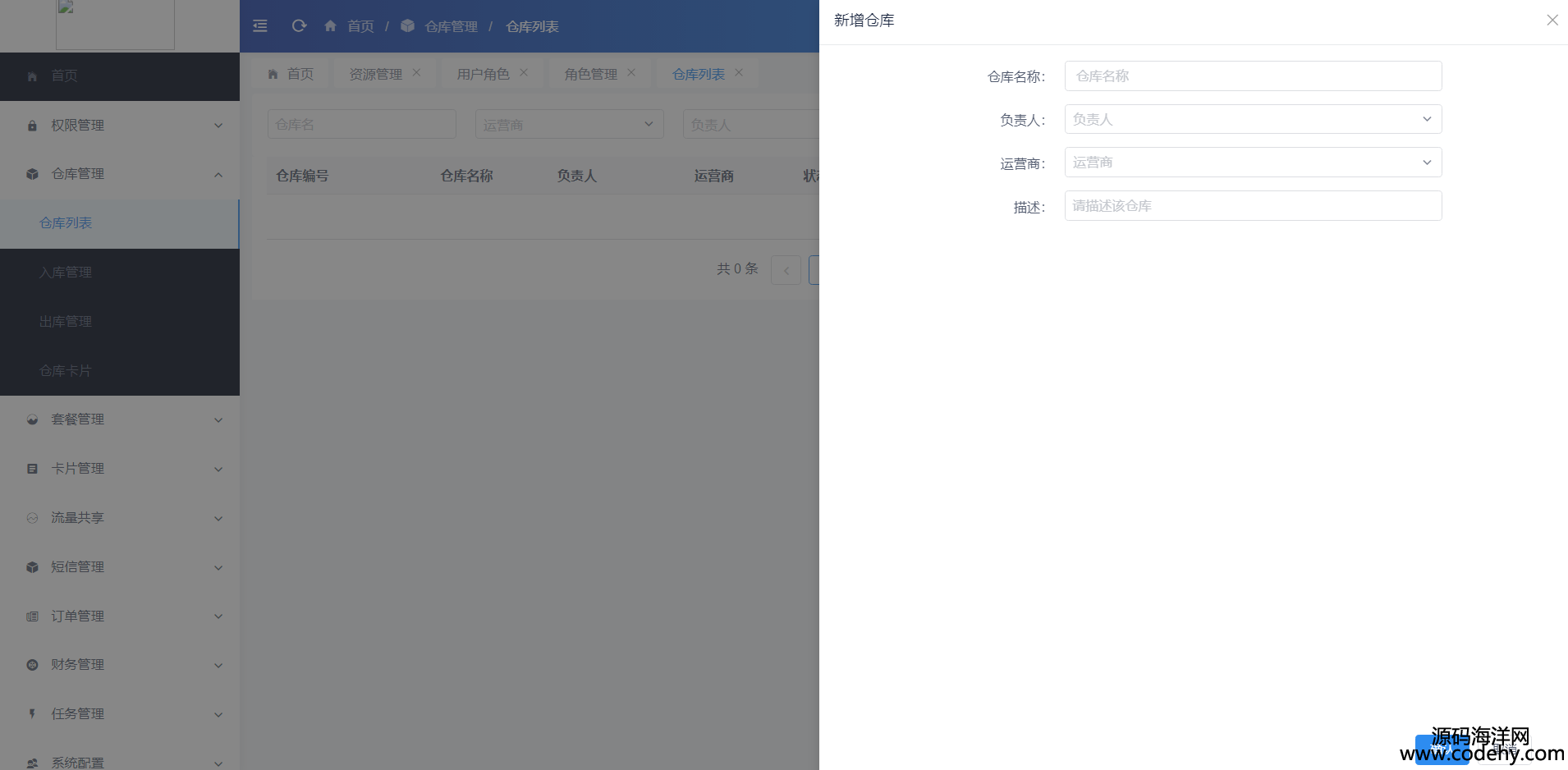1568x770 pixels.
Task: Select 仓库列表 in sidebar
Action: coord(120,223)
